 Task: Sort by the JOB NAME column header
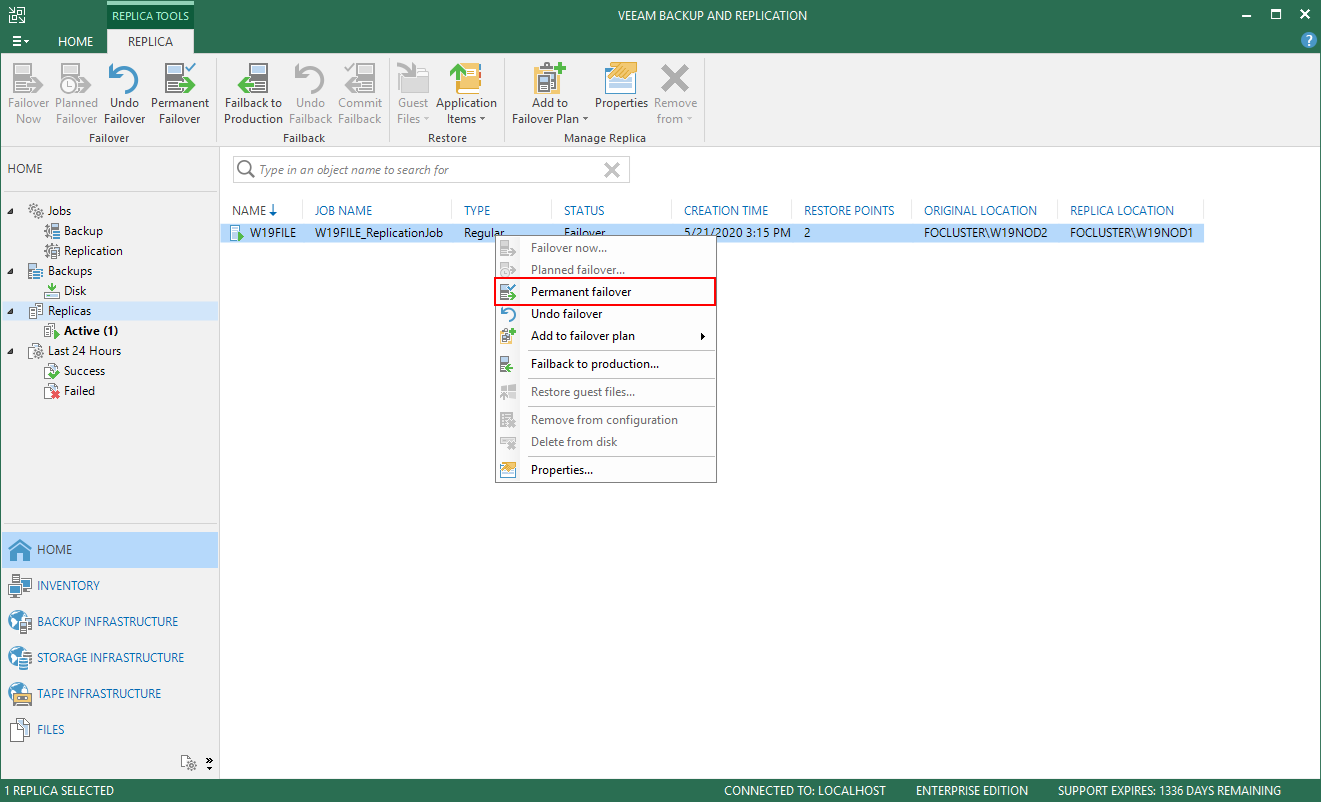[x=343, y=211]
